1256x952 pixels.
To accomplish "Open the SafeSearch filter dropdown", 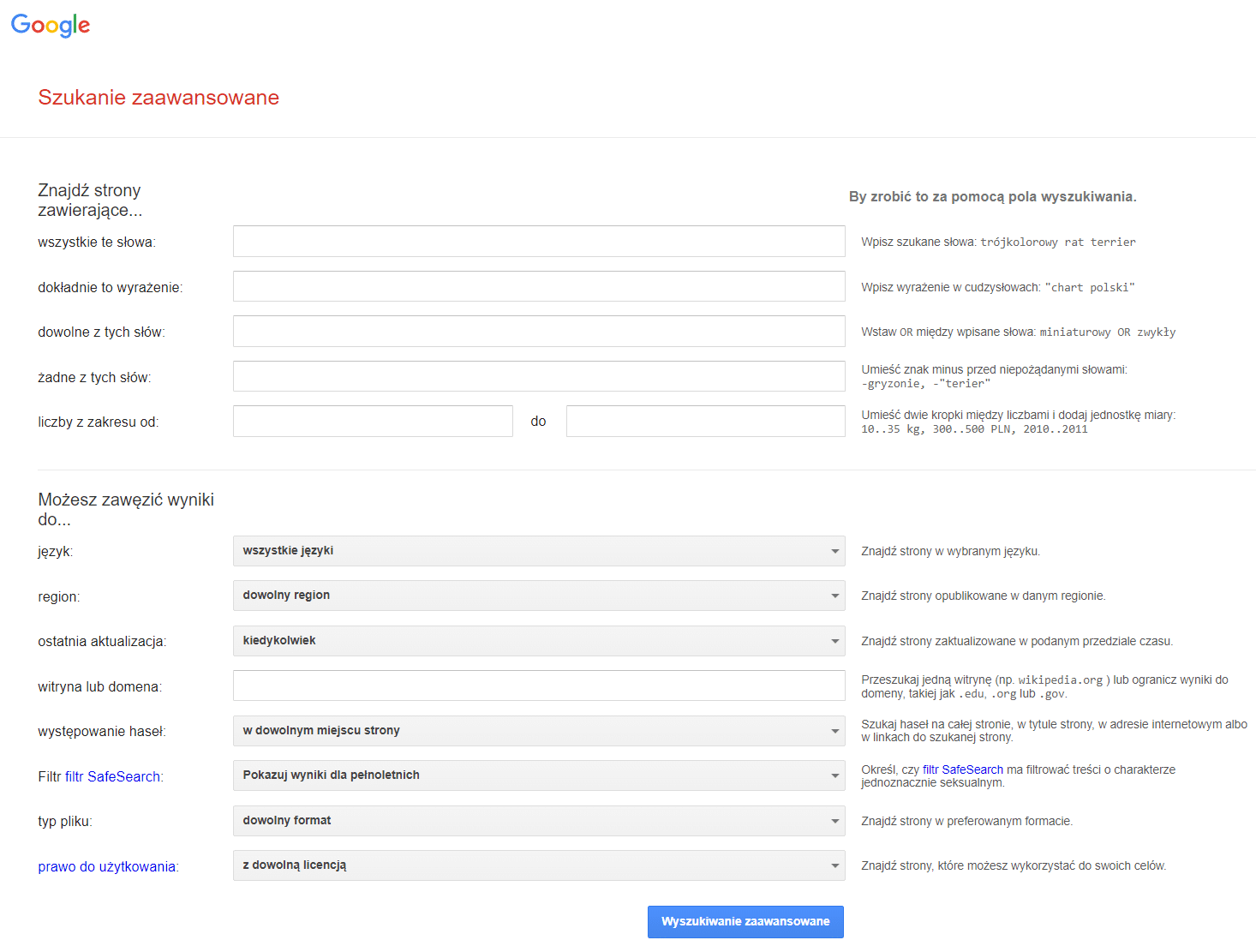I will click(x=539, y=775).
